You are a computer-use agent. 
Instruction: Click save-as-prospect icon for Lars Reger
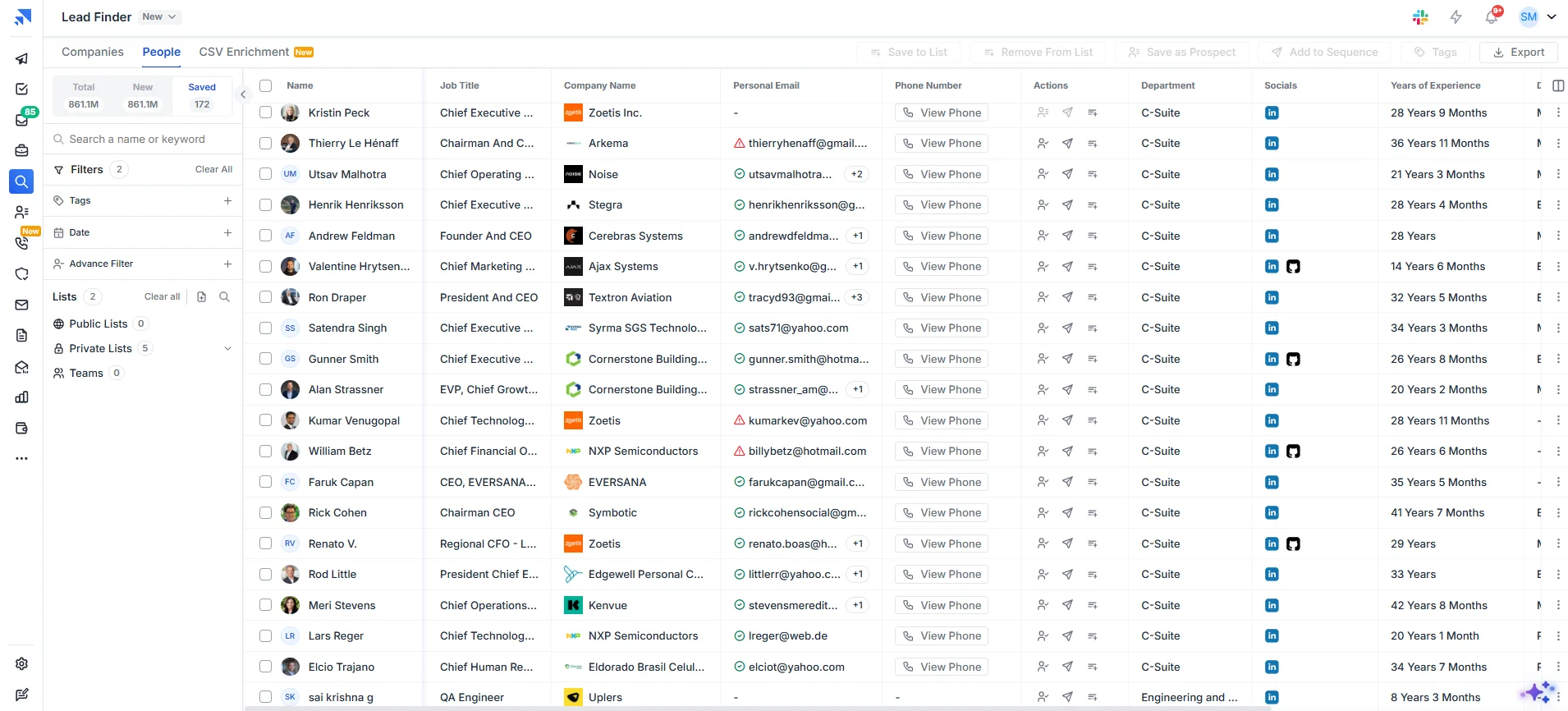coord(1043,635)
